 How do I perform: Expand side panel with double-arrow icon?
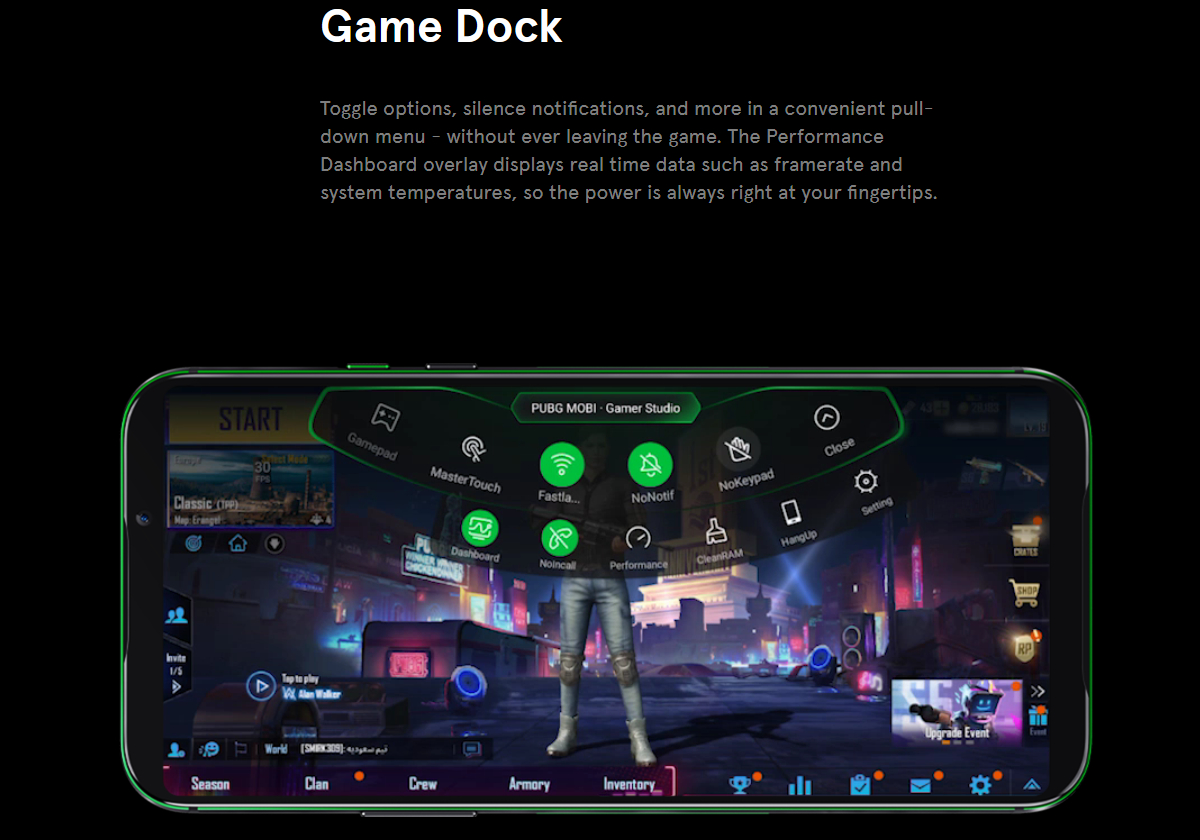(1038, 691)
